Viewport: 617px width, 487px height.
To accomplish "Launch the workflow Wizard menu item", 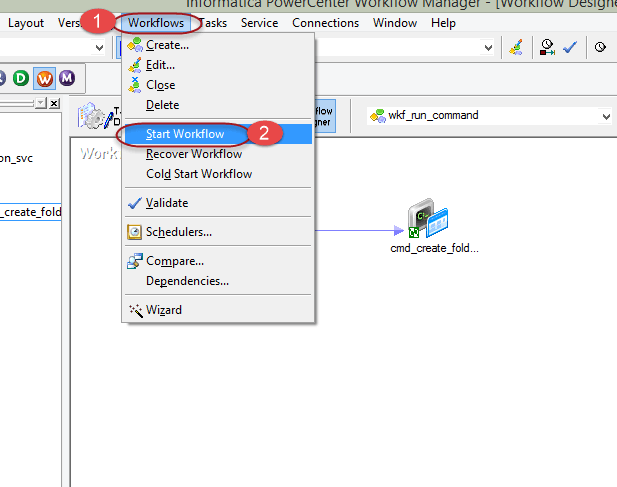I will coord(163,310).
